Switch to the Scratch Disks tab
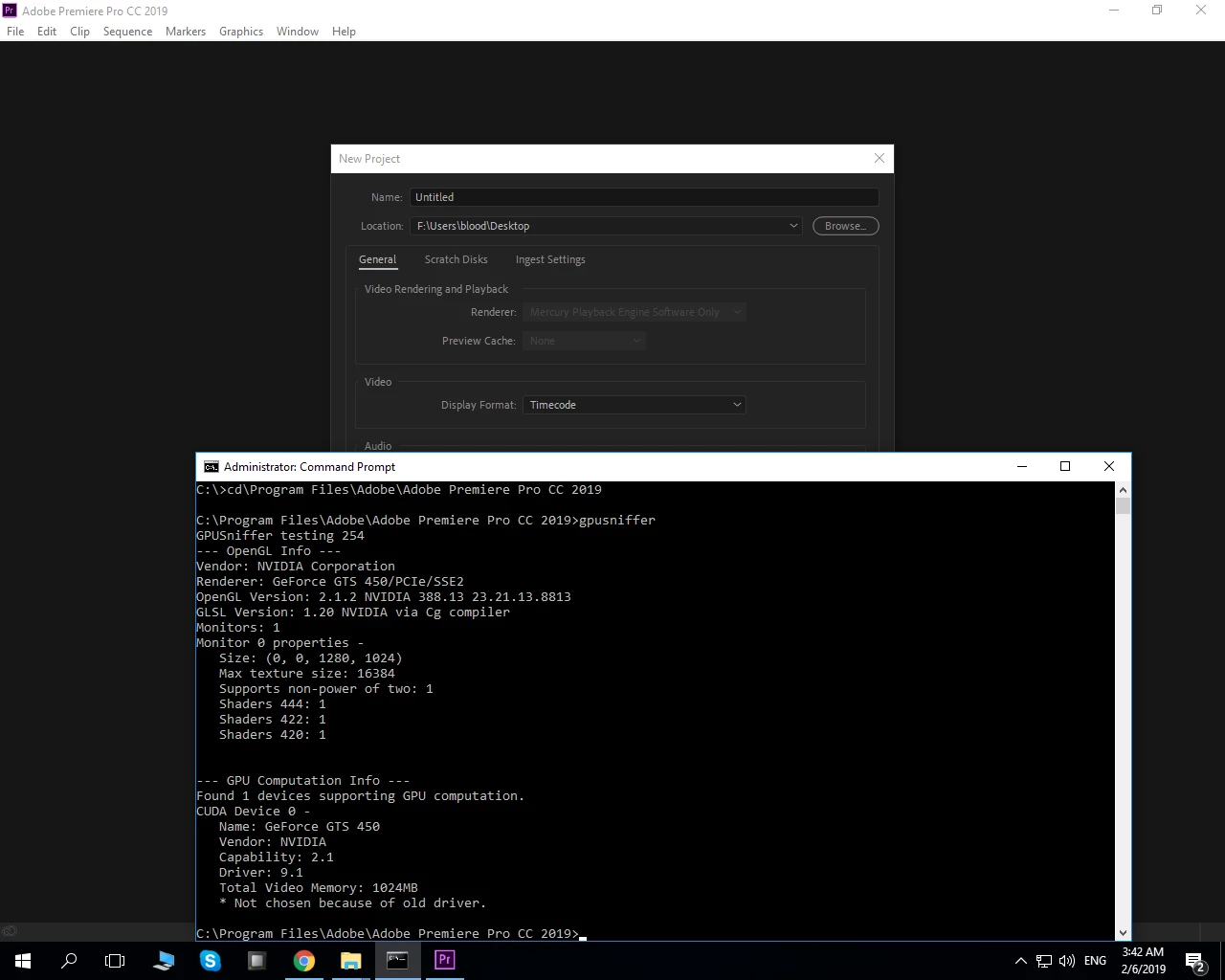Screen dimensions: 1225x980 (x=456, y=259)
